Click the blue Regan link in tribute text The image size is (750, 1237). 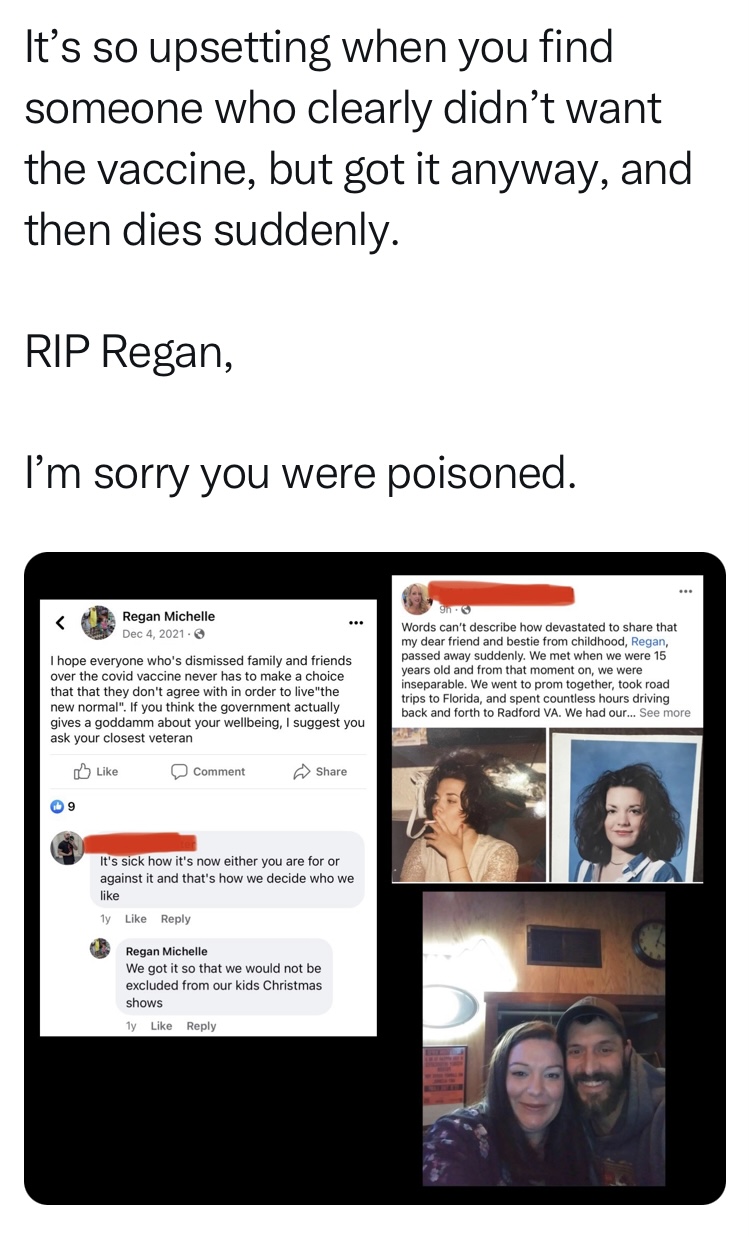[x=648, y=641]
